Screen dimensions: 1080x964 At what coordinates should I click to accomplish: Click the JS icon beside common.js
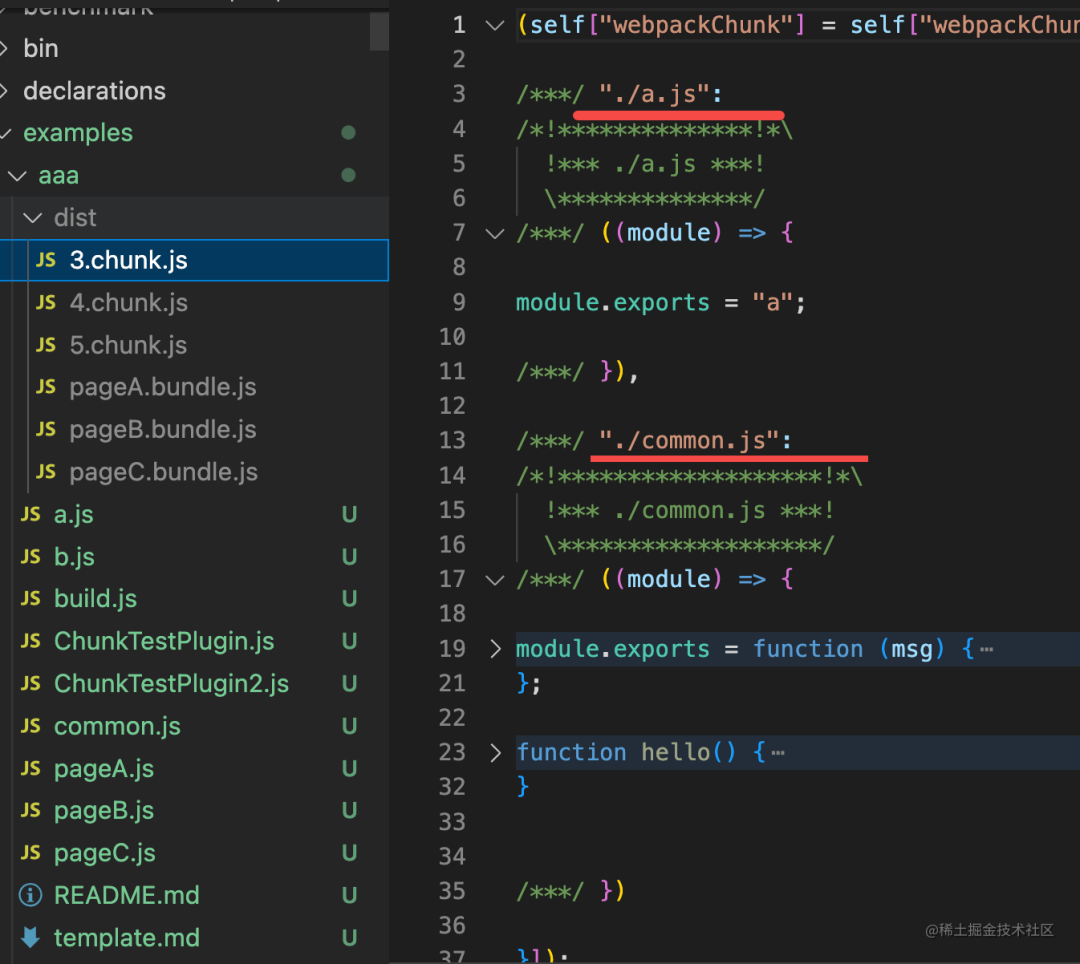tap(31, 727)
